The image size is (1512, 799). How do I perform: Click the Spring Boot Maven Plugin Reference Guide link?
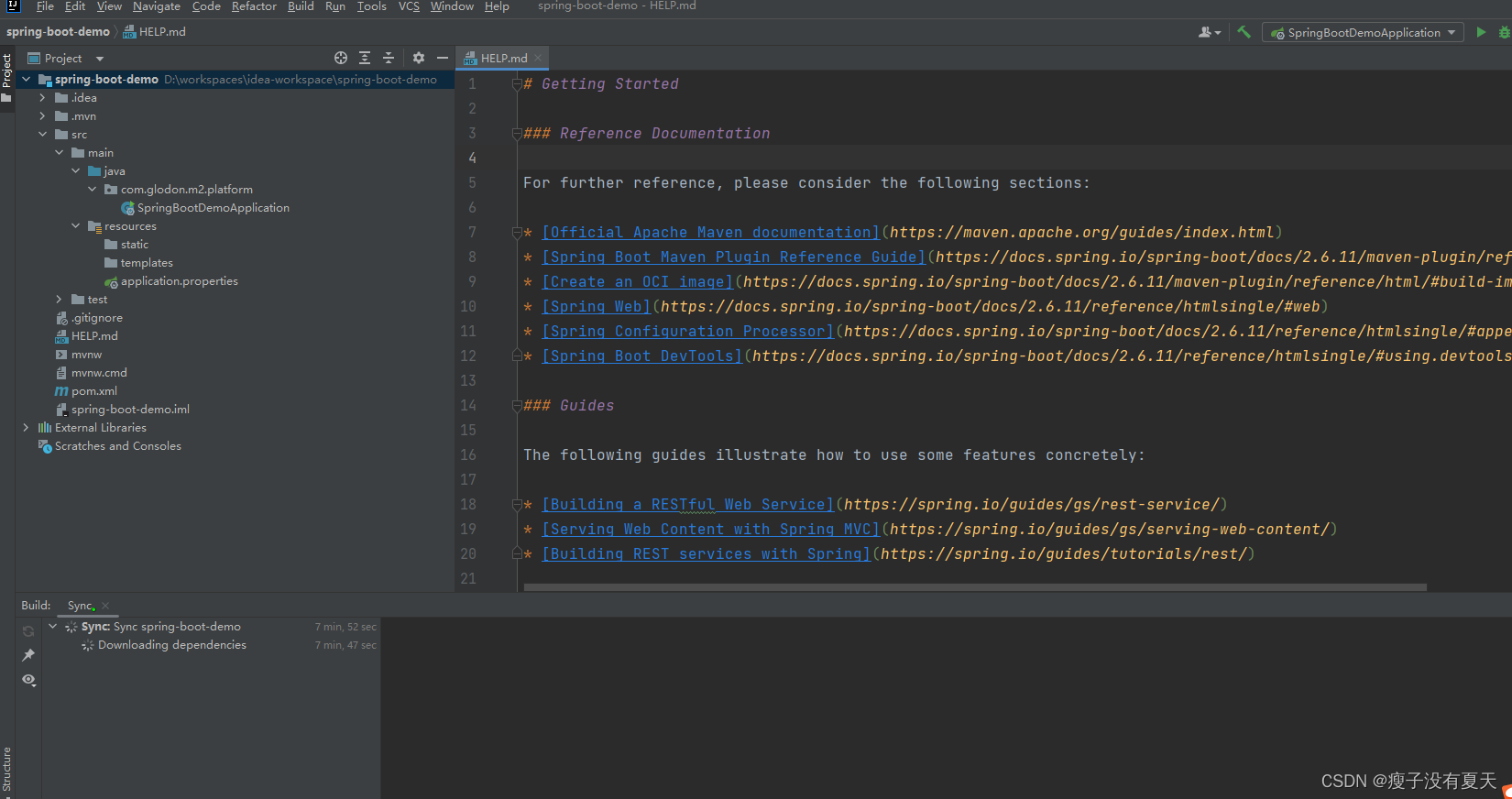click(733, 257)
